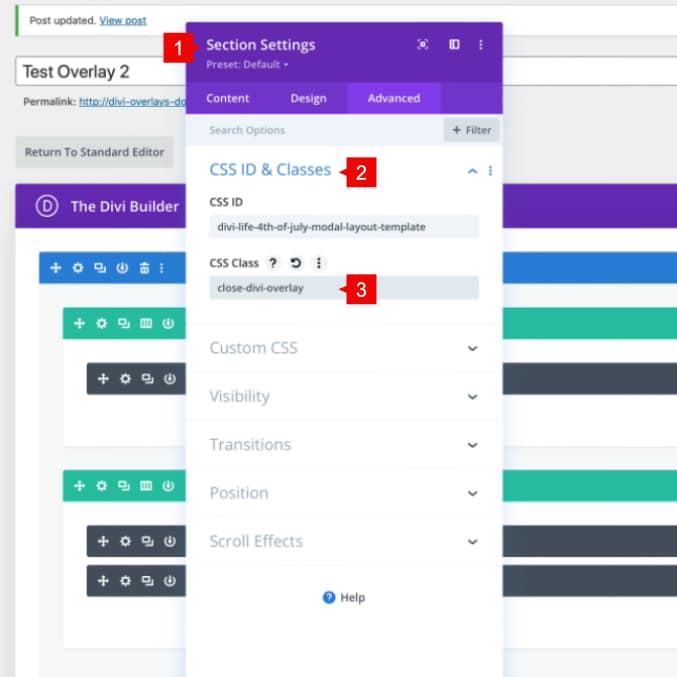Disable the first green row with power icon
677x677 pixels.
click(x=168, y=323)
